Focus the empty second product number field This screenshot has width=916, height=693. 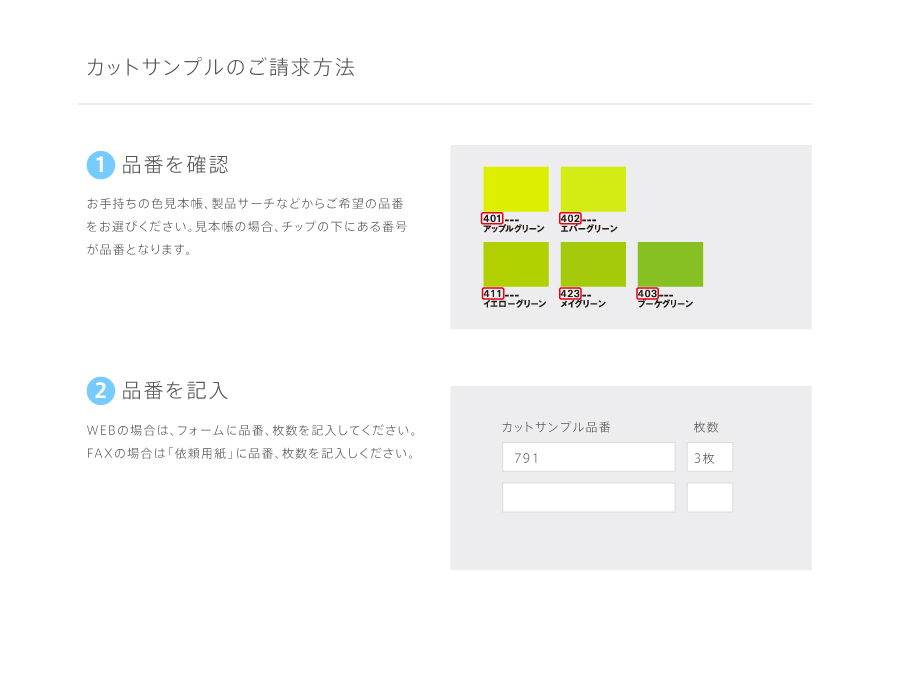coord(588,497)
